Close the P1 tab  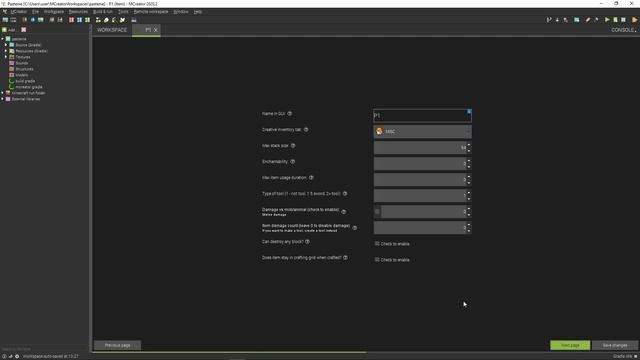(156, 30)
